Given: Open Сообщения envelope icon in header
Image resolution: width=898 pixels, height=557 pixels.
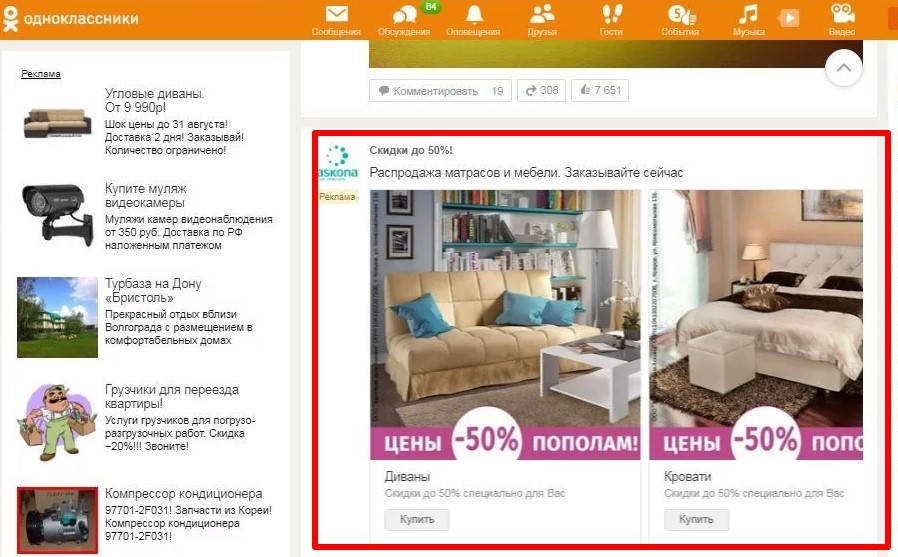Looking at the screenshot, I should [336, 15].
